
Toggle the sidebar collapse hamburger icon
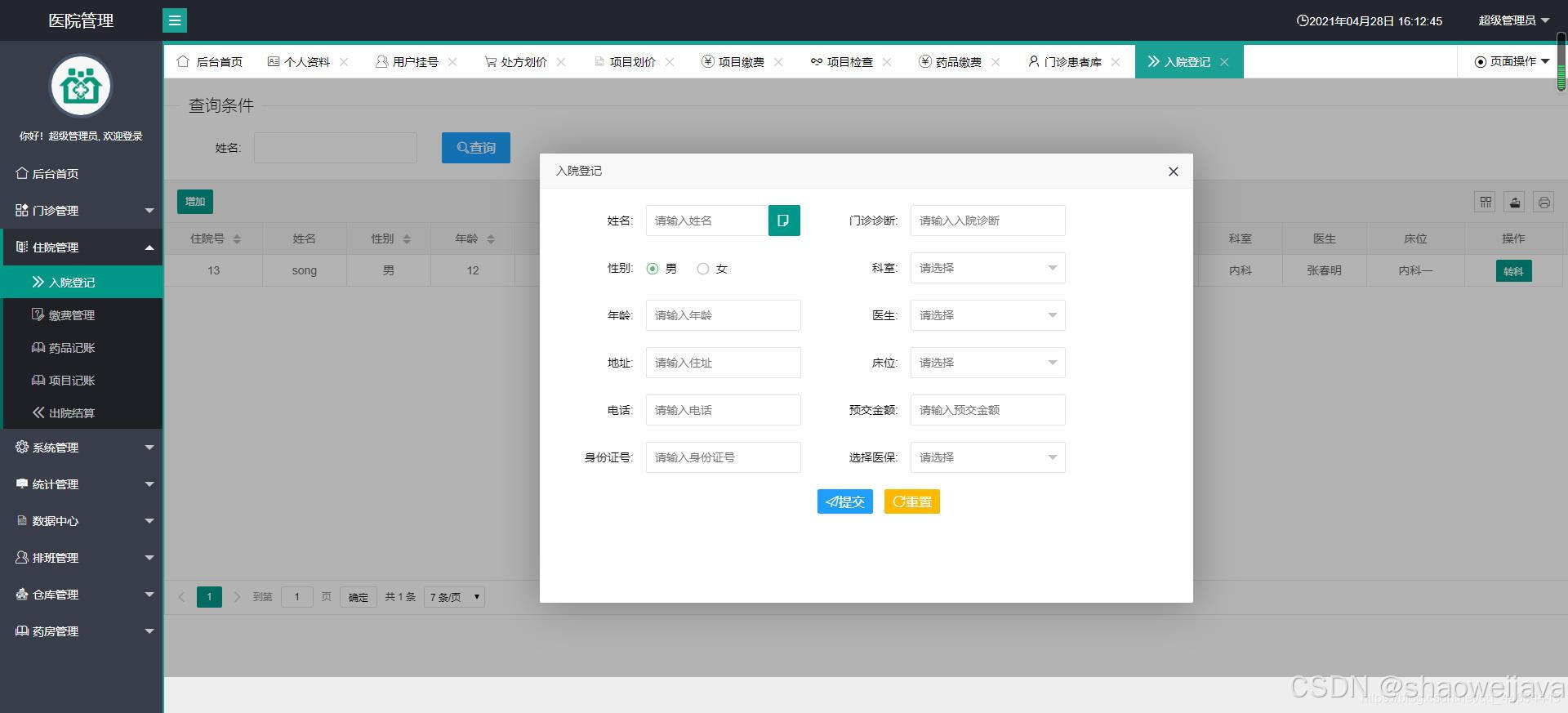click(x=175, y=20)
